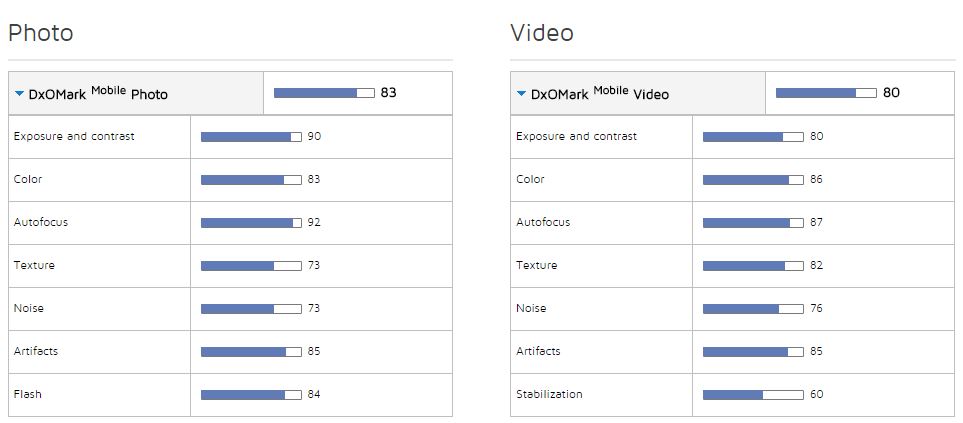Viewport: 963px width, 423px height.
Task: Click the Stabilization bar showing 60
Action: click(753, 395)
